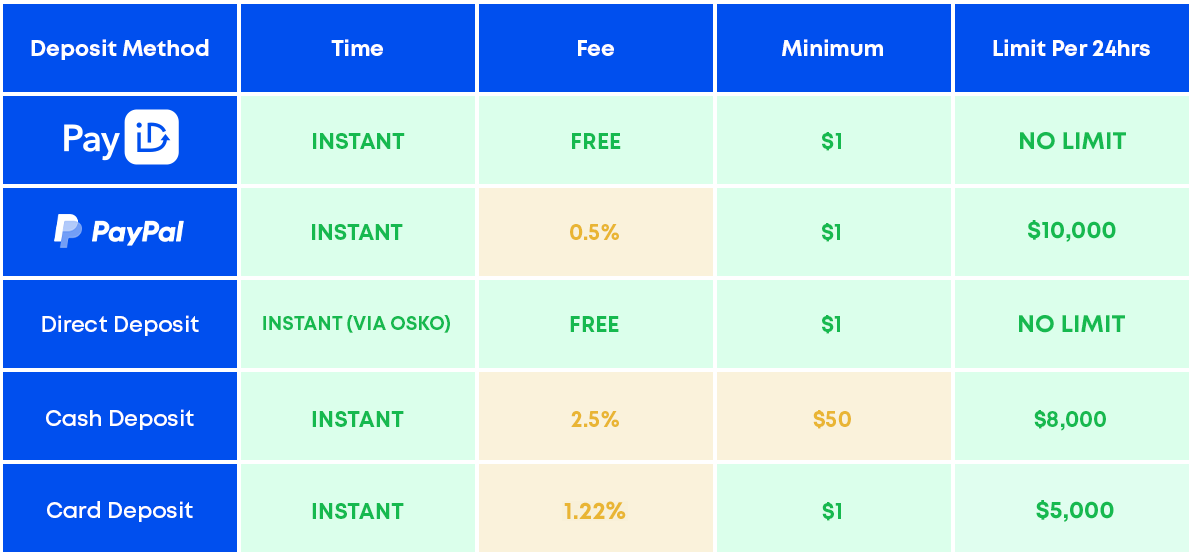Click the PayID FREE fee cell
Image resolution: width=1192 pixels, height=554 pixels.
pos(595,141)
